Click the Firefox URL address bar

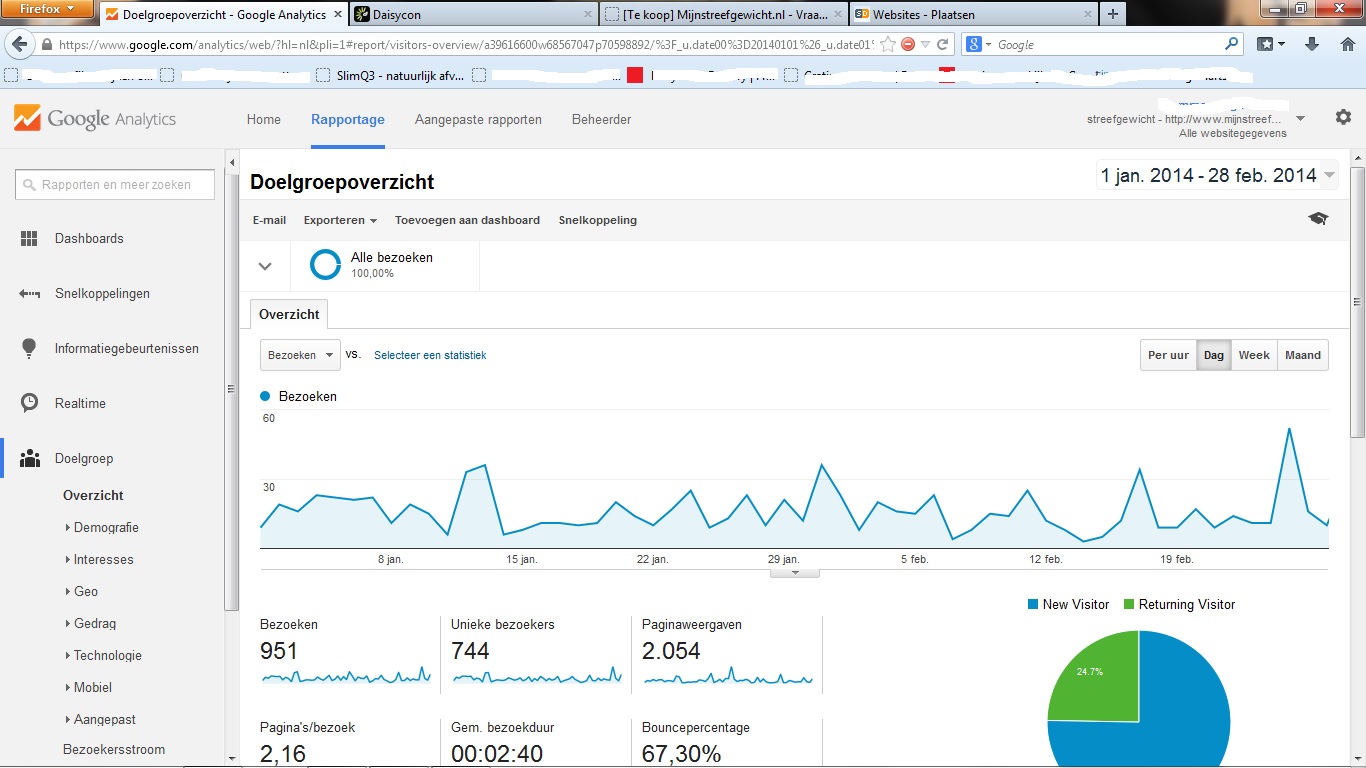click(x=465, y=45)
